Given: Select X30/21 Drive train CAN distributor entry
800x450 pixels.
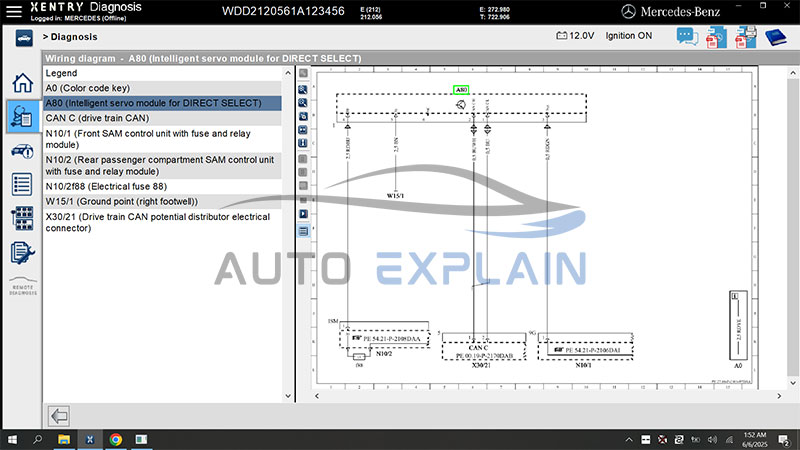Looking at the screenshot, I should (162, 222).
